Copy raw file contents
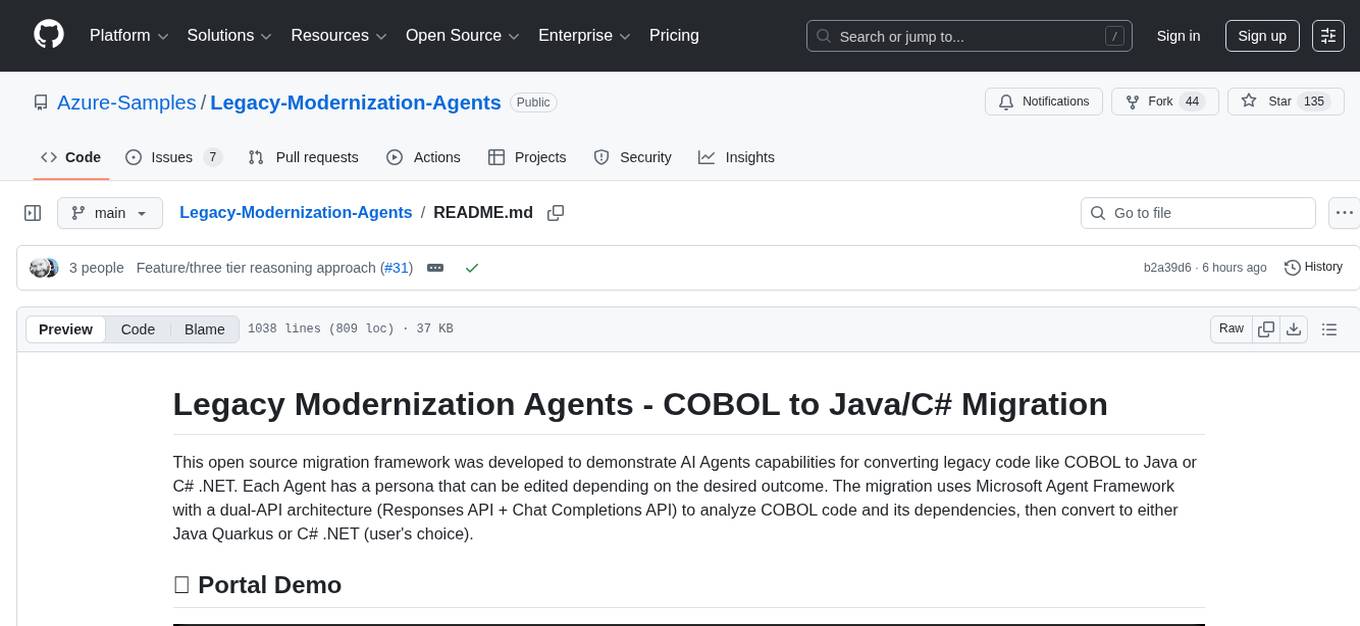This screenshot has height=626, width=1360. click(1266, 329)
